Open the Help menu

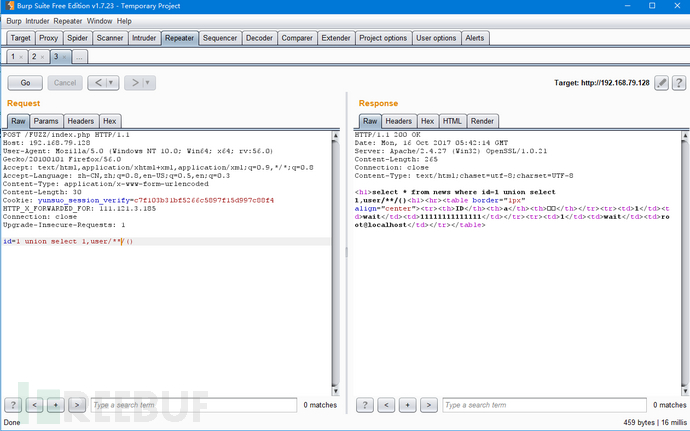point(124,21)
